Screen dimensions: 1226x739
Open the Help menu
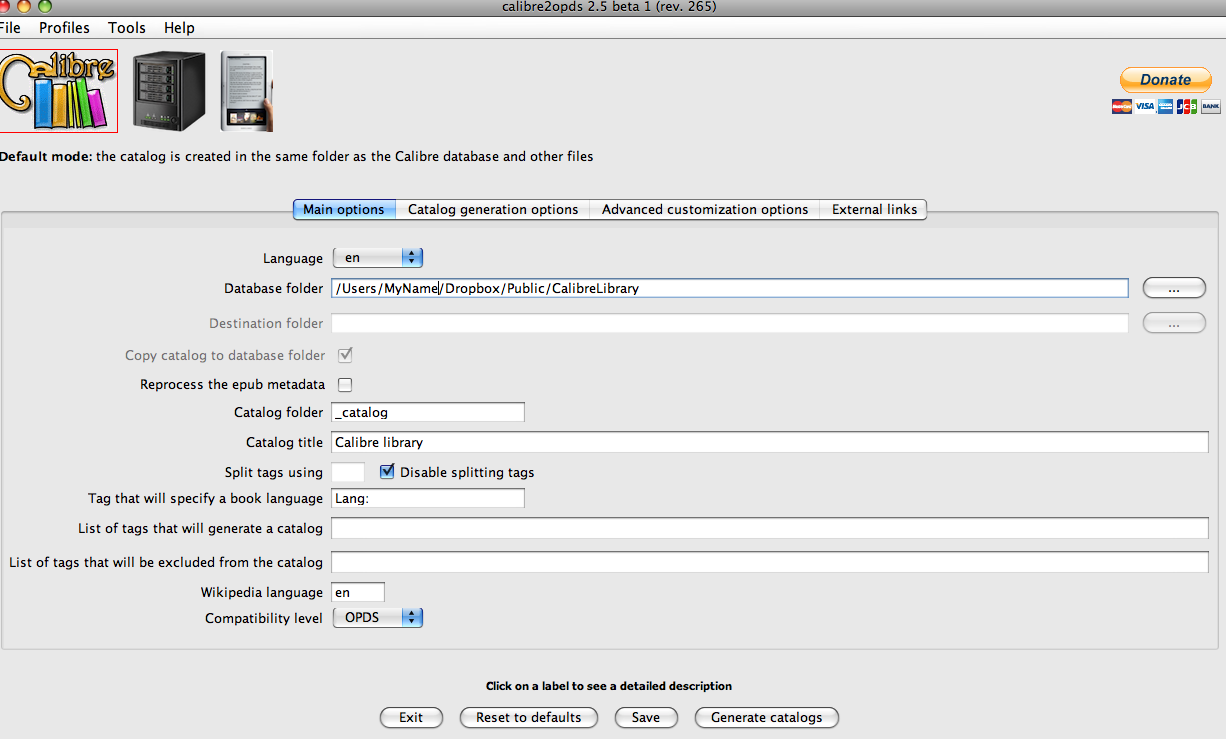pos(179,28)
